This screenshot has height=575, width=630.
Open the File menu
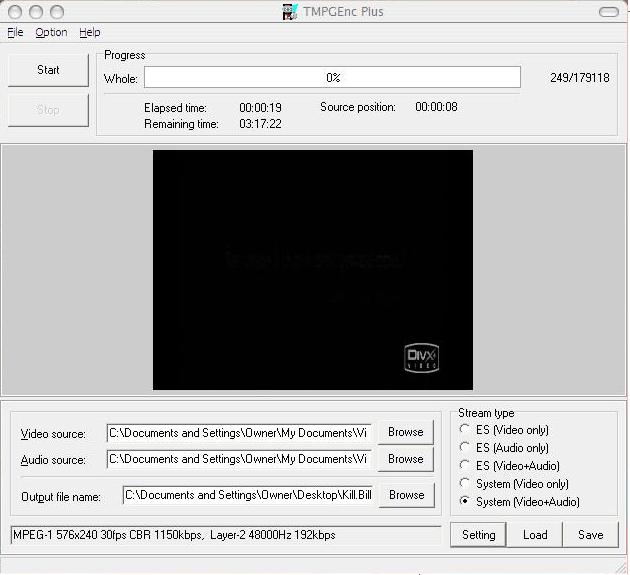15,32
